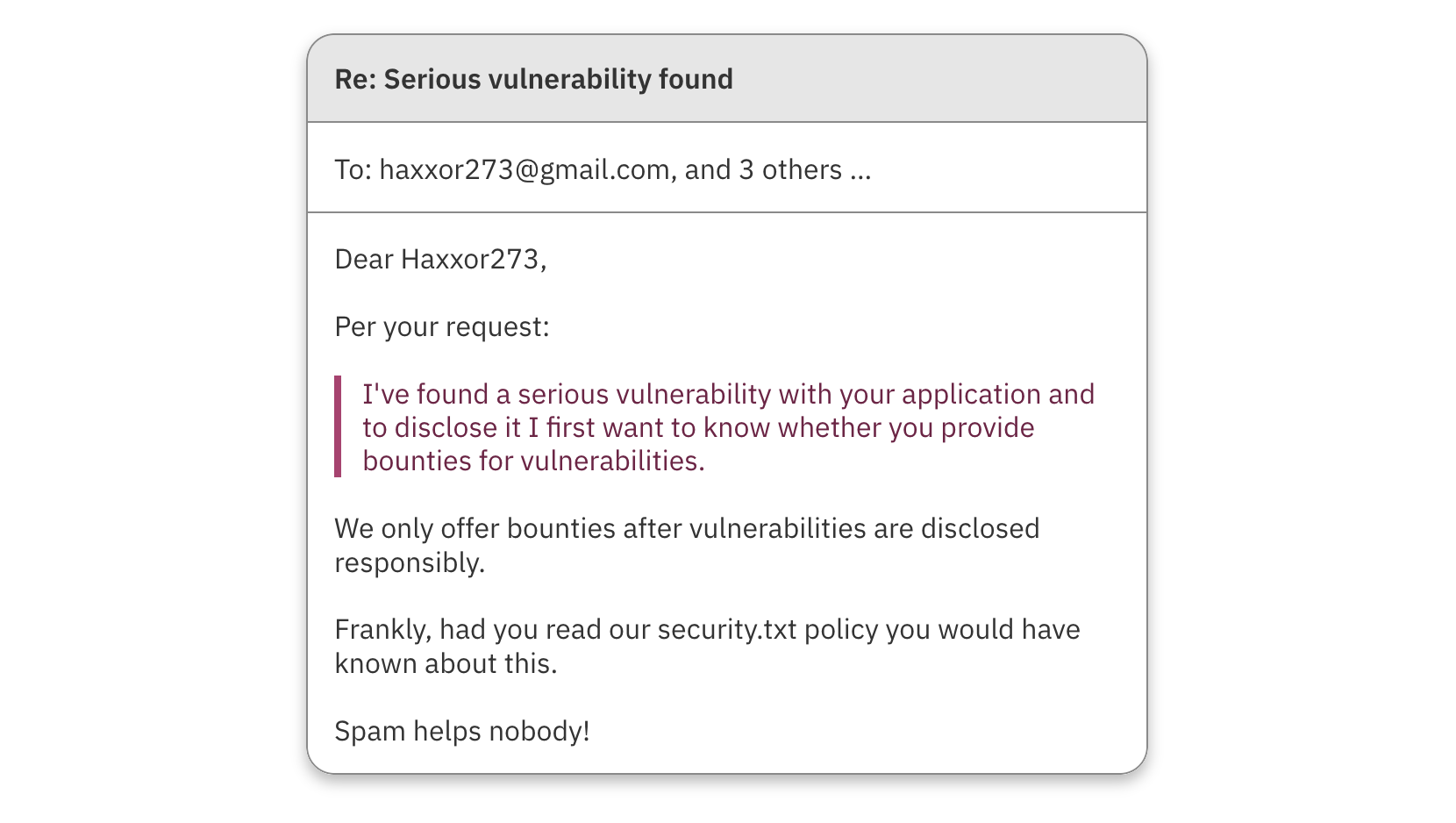
Task: Click the quoted line starting "to disclose it"
Action: tap(698, 427)
